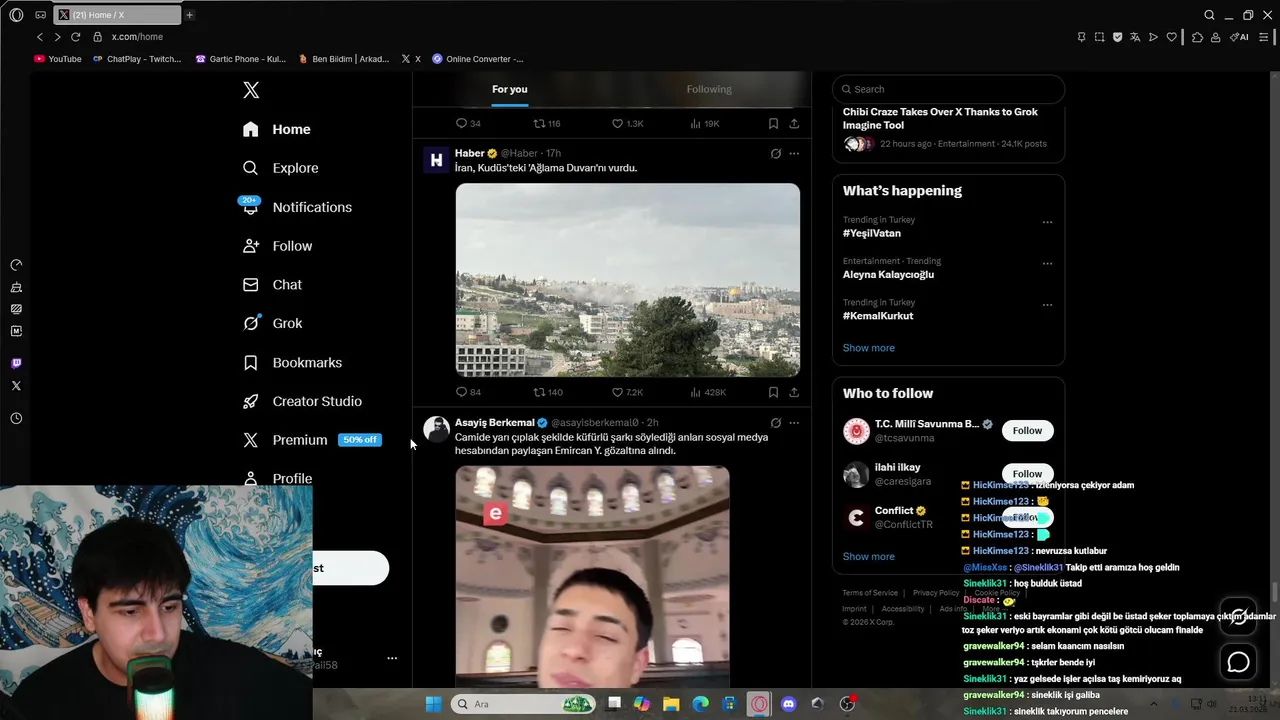This screenshot has height=720, width=1280.
Task: Open Twitch icon in Opera sidebar
Action: click(16, 363)
